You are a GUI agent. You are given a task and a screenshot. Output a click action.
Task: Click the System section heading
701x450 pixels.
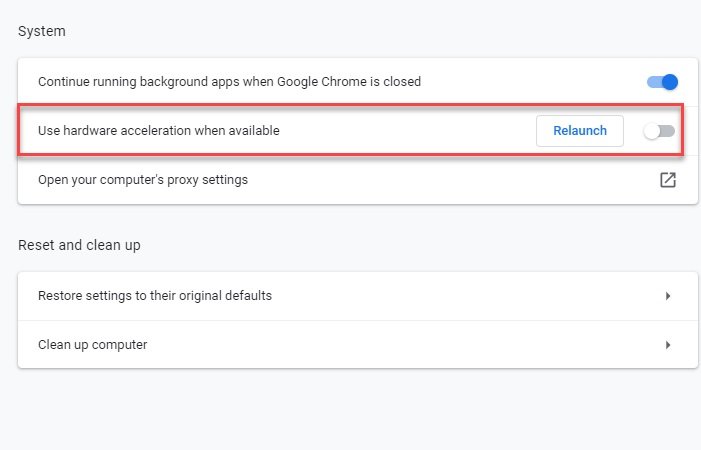pos(42,31)
